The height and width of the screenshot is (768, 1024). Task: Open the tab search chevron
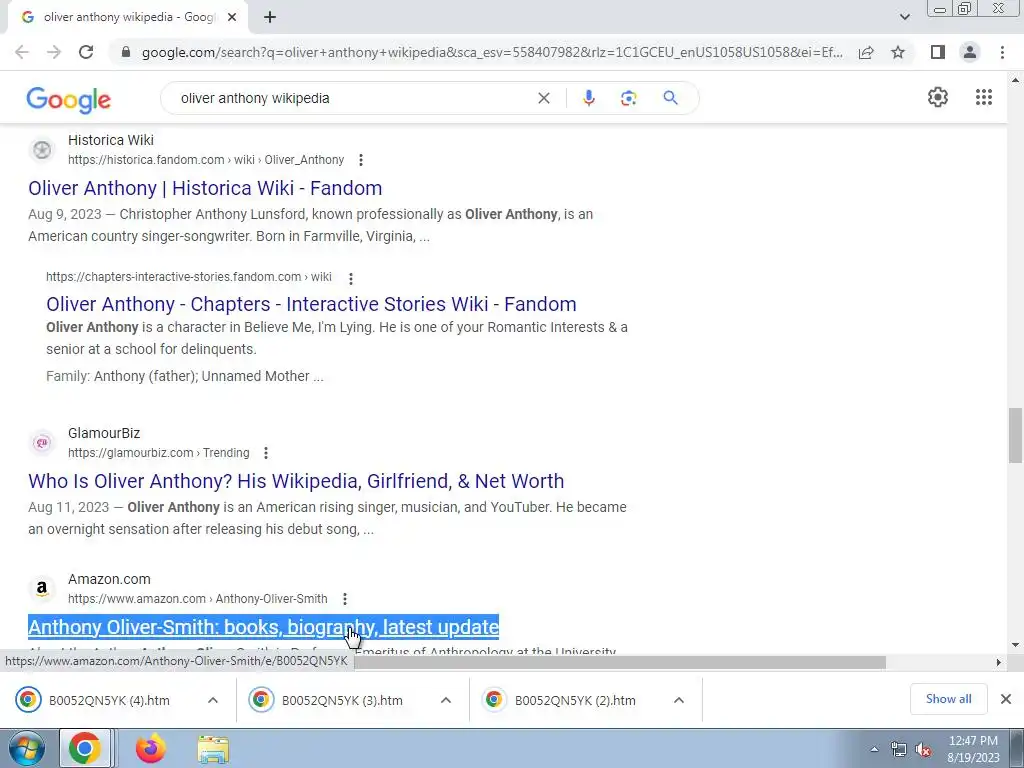904,17
